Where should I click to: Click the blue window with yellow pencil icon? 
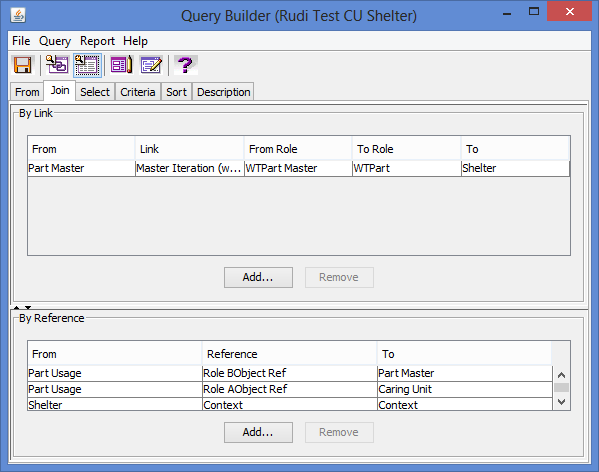coord(151,65)
